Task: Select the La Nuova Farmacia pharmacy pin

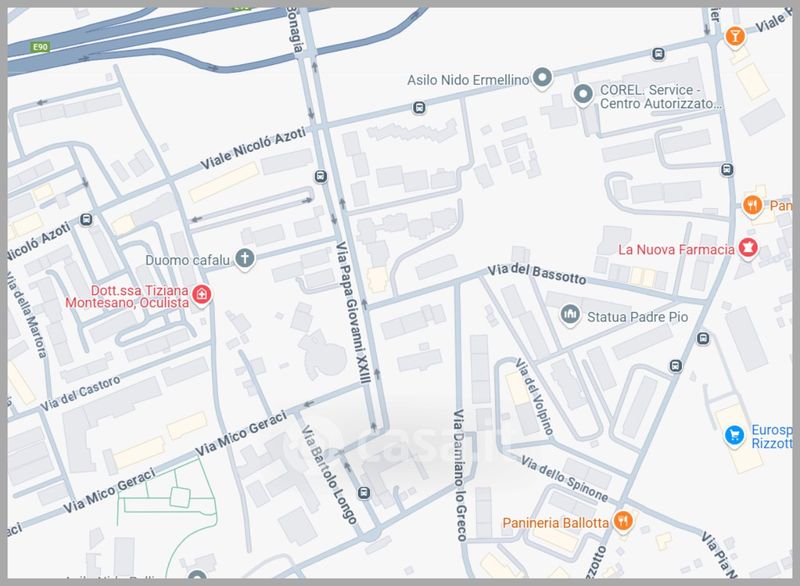Action: click(748, 248)
